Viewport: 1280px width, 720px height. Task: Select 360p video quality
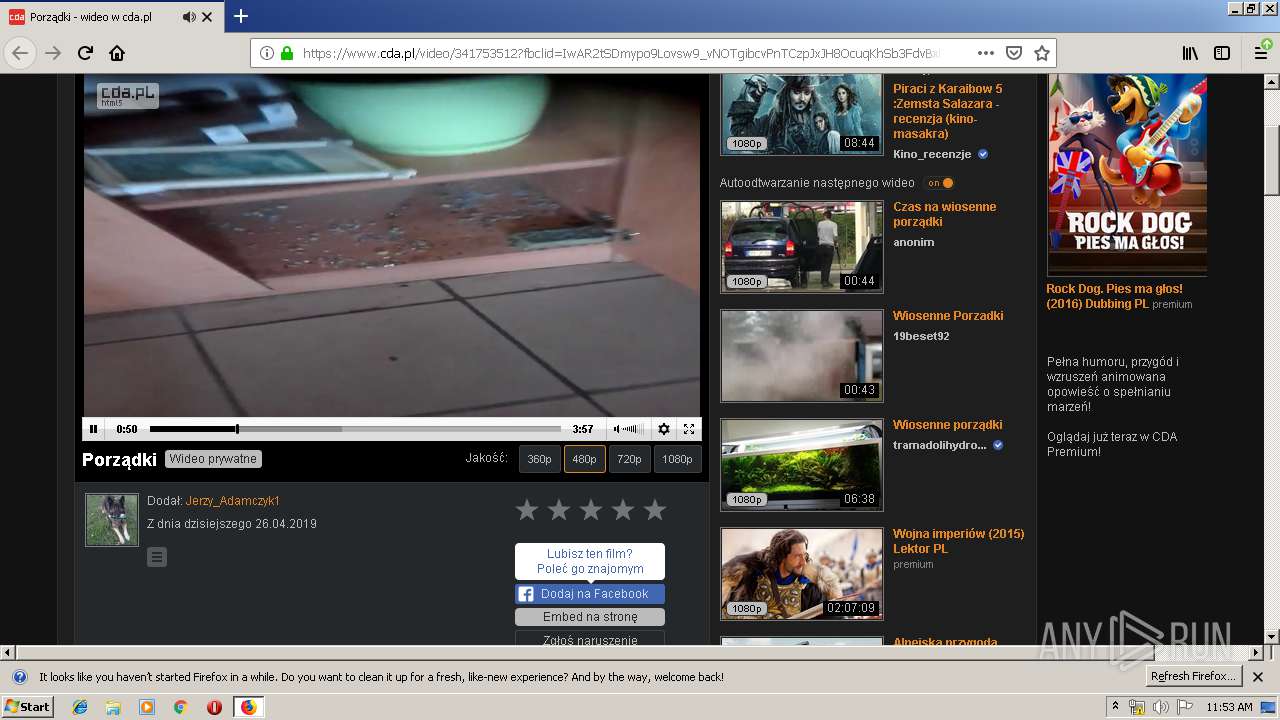point(539,459)
